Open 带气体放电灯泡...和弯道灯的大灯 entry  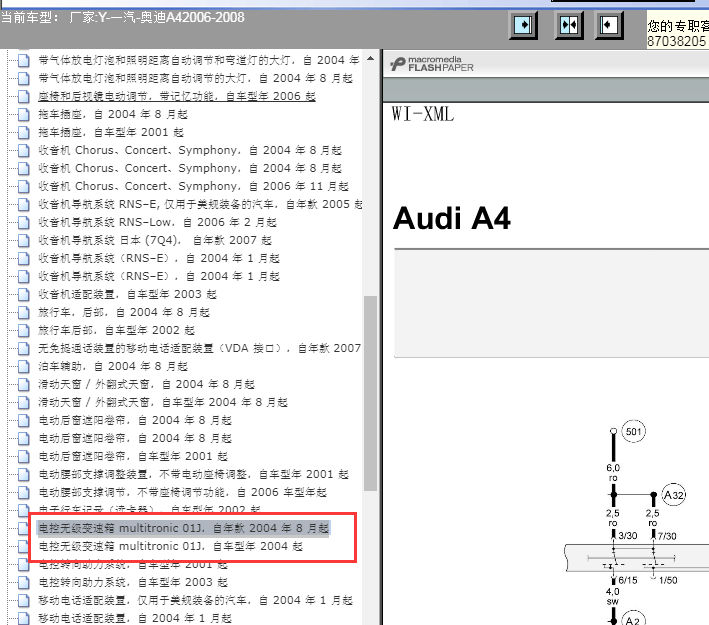(199, 60)
